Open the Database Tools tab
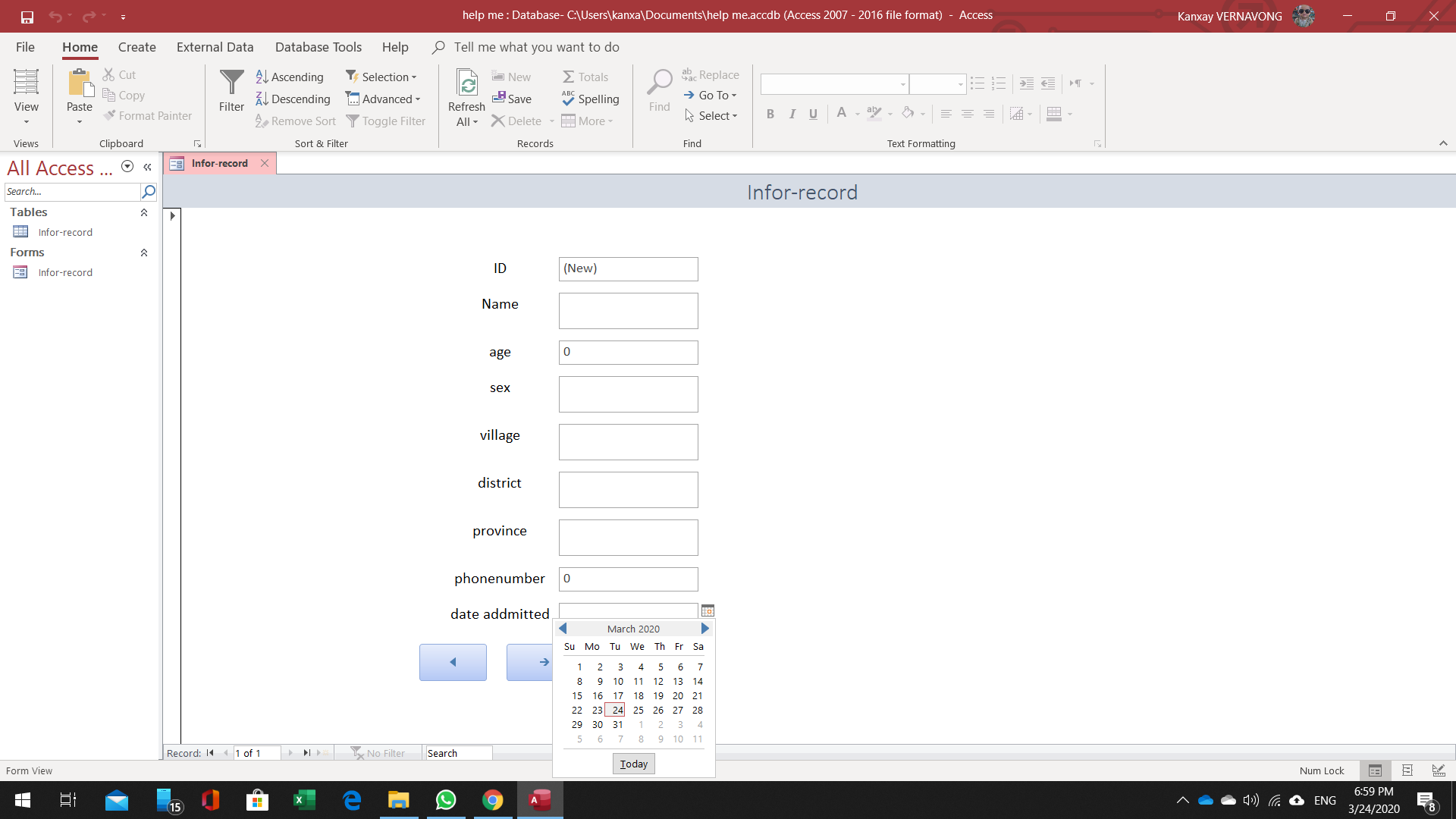 [318, 47]
